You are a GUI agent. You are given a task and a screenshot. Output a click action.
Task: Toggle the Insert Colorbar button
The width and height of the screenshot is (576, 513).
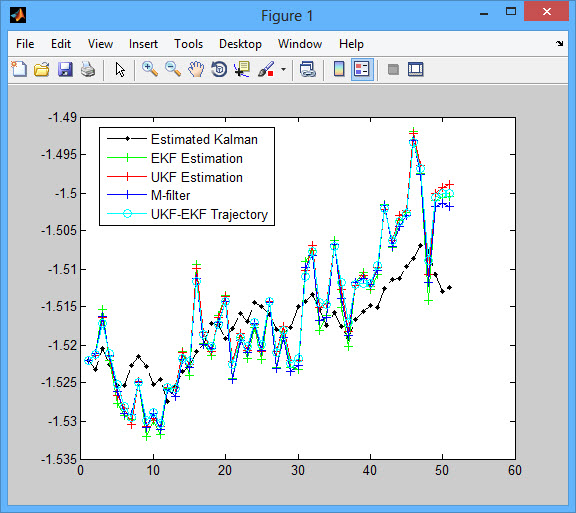click(339, 69)
